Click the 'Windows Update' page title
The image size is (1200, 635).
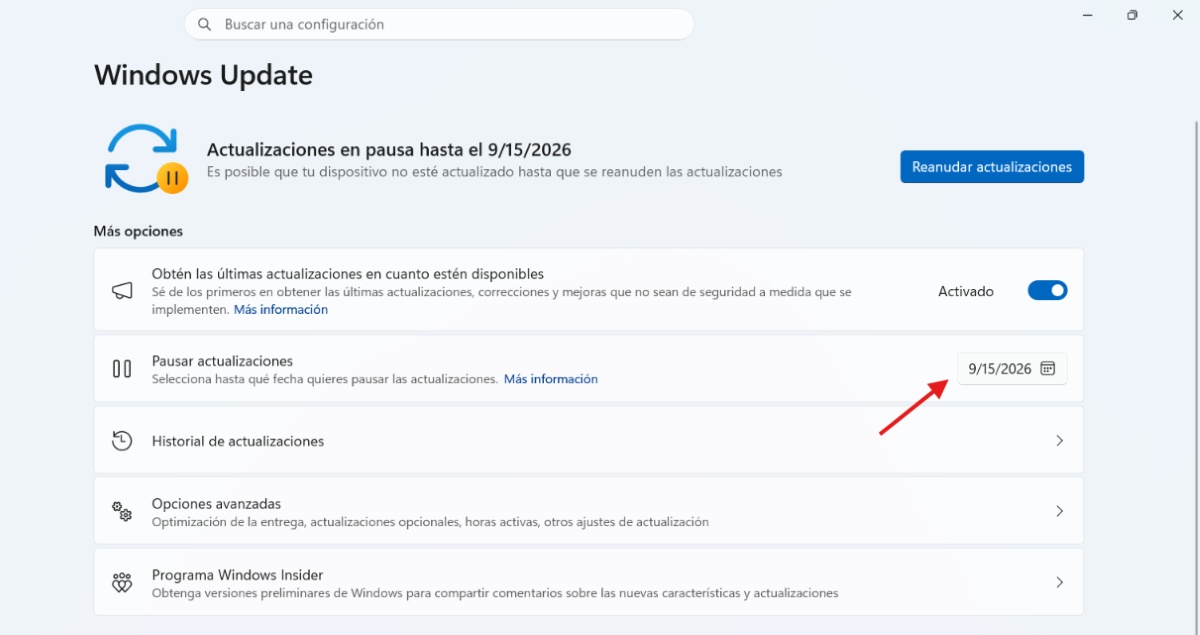click(203, 75)
